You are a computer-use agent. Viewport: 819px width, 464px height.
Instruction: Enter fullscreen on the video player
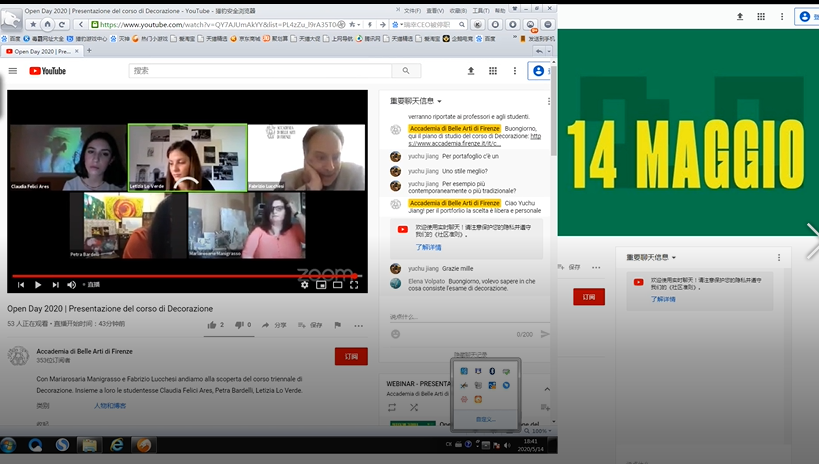point(354,285)
